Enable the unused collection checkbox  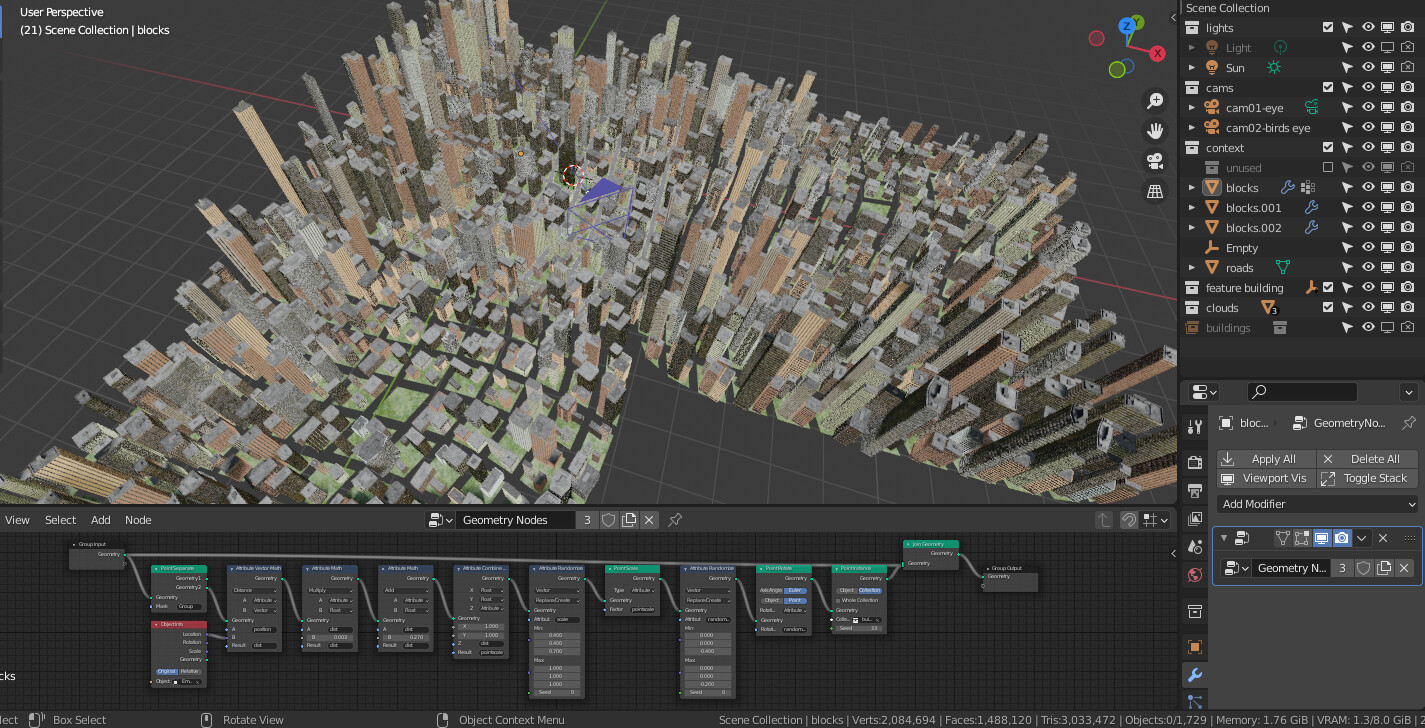pos(1328,168)
